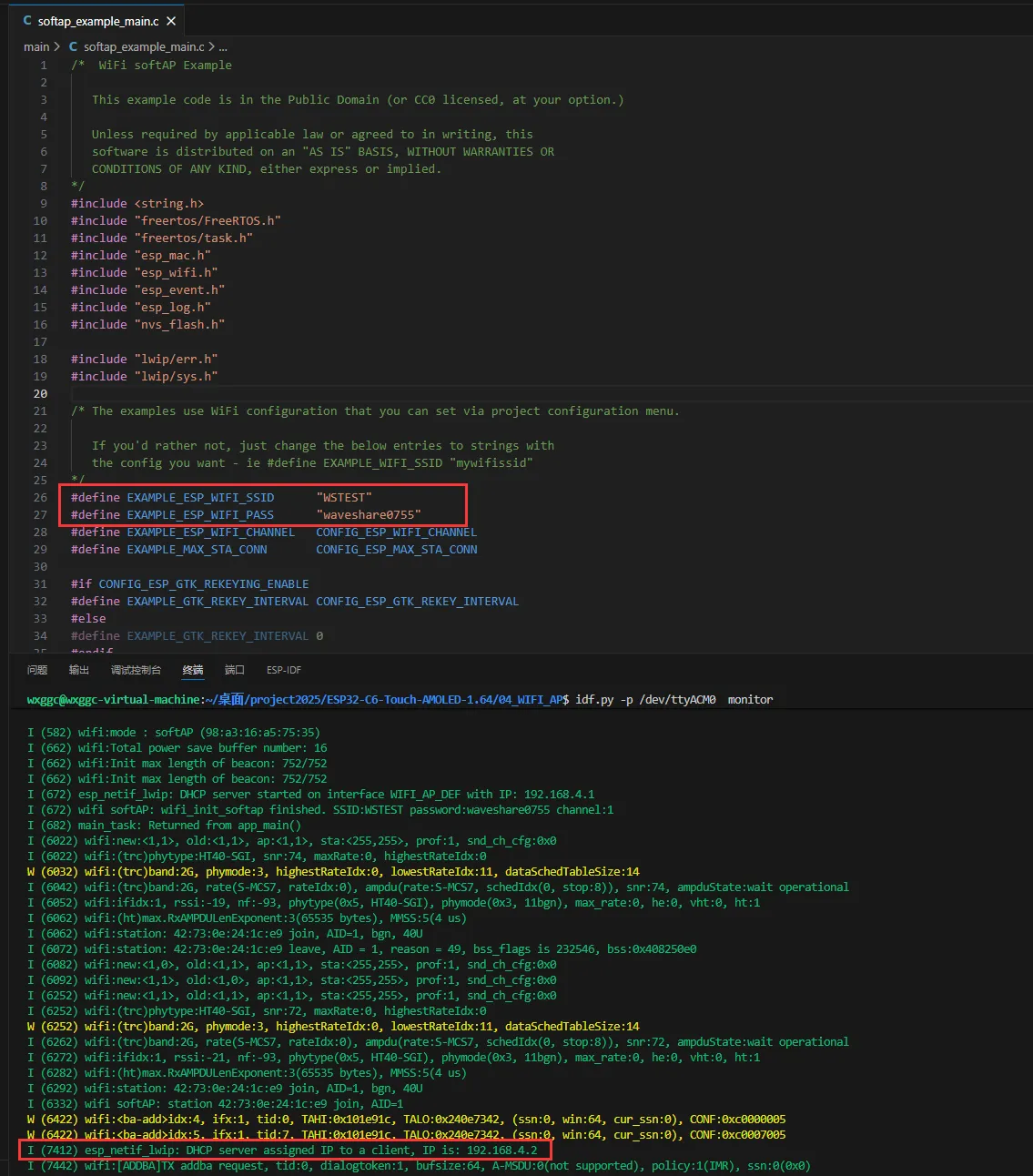This screenshot has width=1033, height=1176.
Task: Click line number 26 in the gutter
Action: (40, 498)
